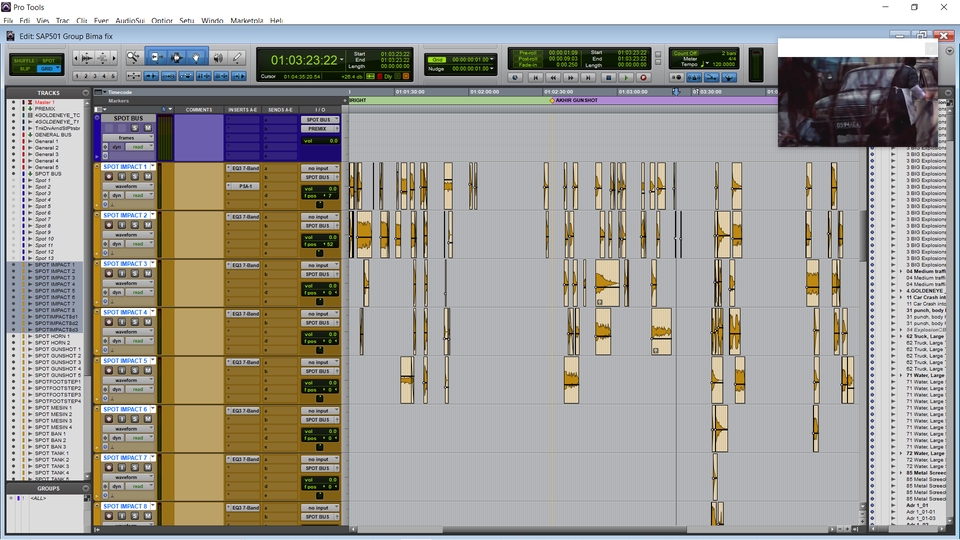Select the Trim tool

(156, 58)
